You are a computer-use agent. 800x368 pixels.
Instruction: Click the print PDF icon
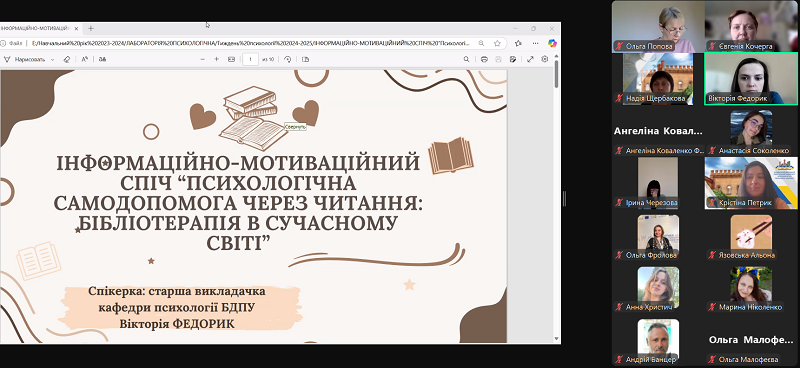pyautogui.click(x=484, y=59)
